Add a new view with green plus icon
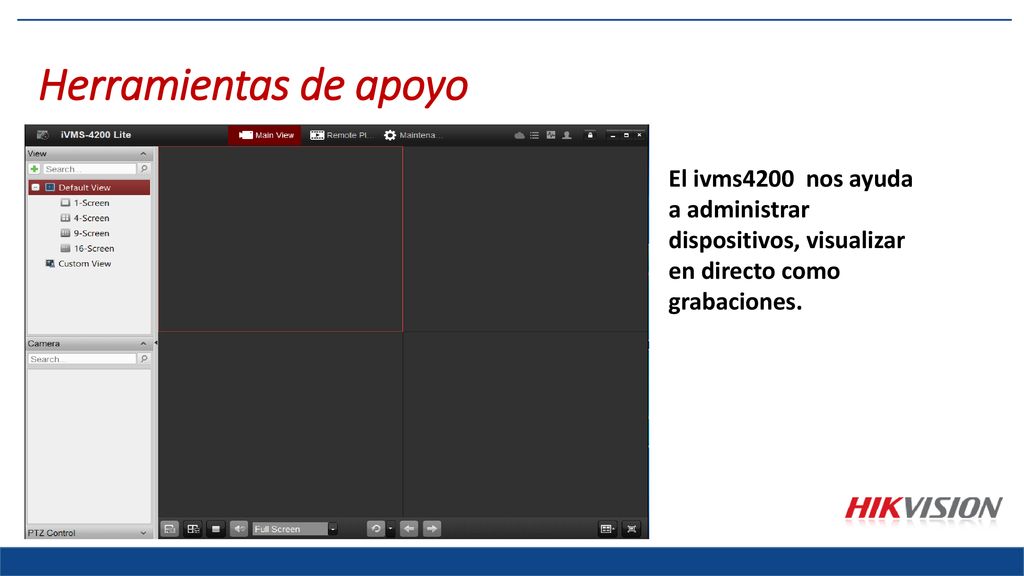 point(35,168)
